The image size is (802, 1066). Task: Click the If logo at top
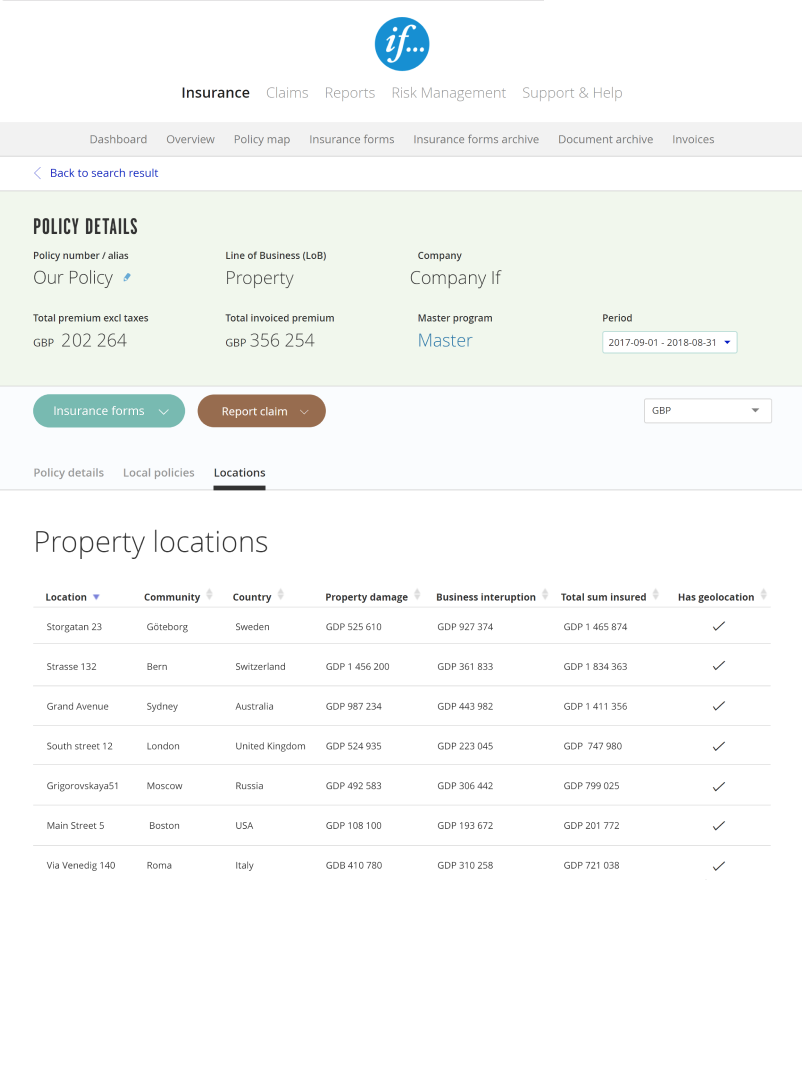click(x=401, y=44)
